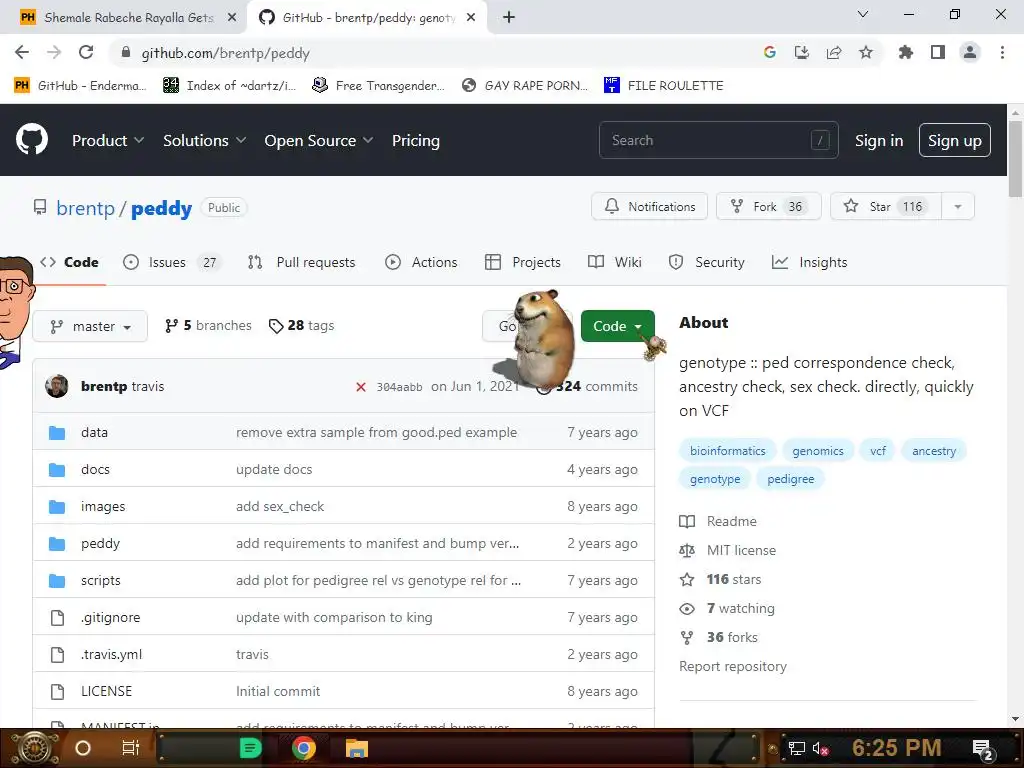Expand the Product menu
Screen dimensions: 1024x768
(x=108, y=140)
